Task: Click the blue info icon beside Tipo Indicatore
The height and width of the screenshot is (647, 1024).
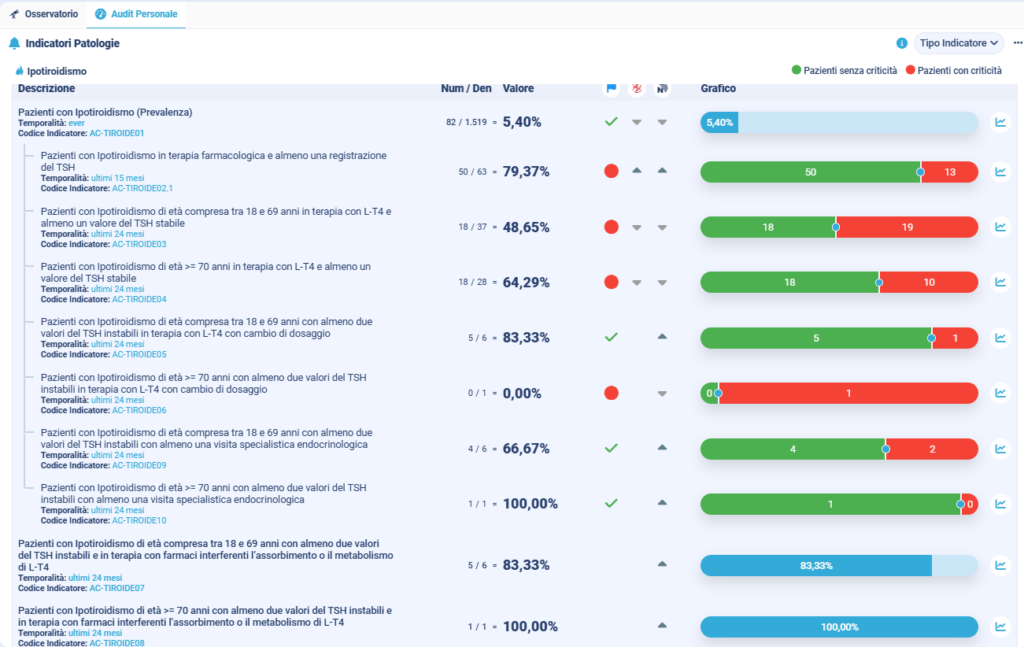Action: tap(902, 43)
